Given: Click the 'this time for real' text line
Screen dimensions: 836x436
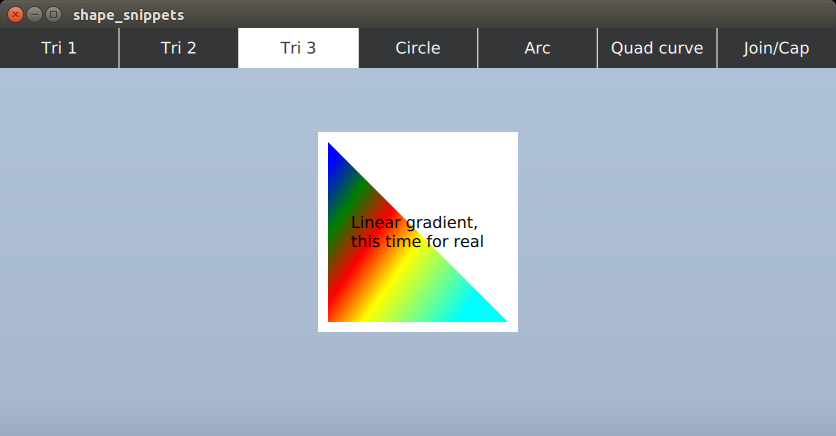Looking at the screenshot, I should tap(417, 241).
